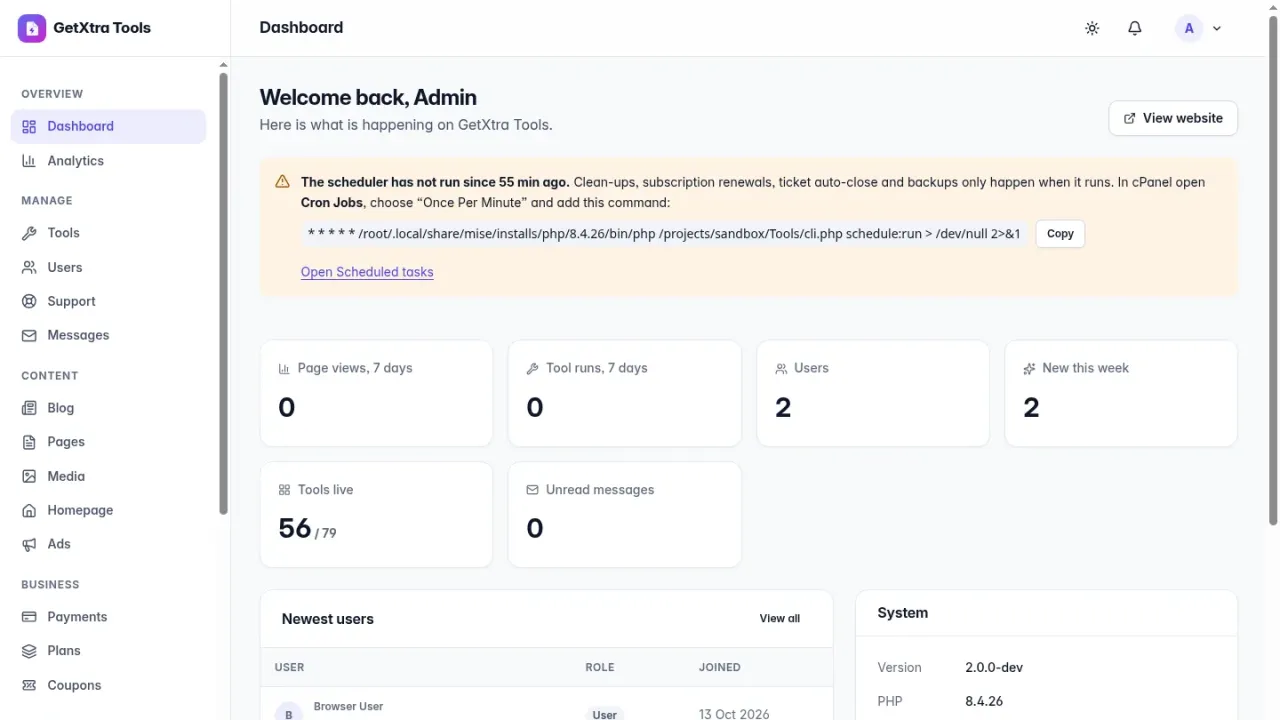Open the notifications bell

(1135, 28)
